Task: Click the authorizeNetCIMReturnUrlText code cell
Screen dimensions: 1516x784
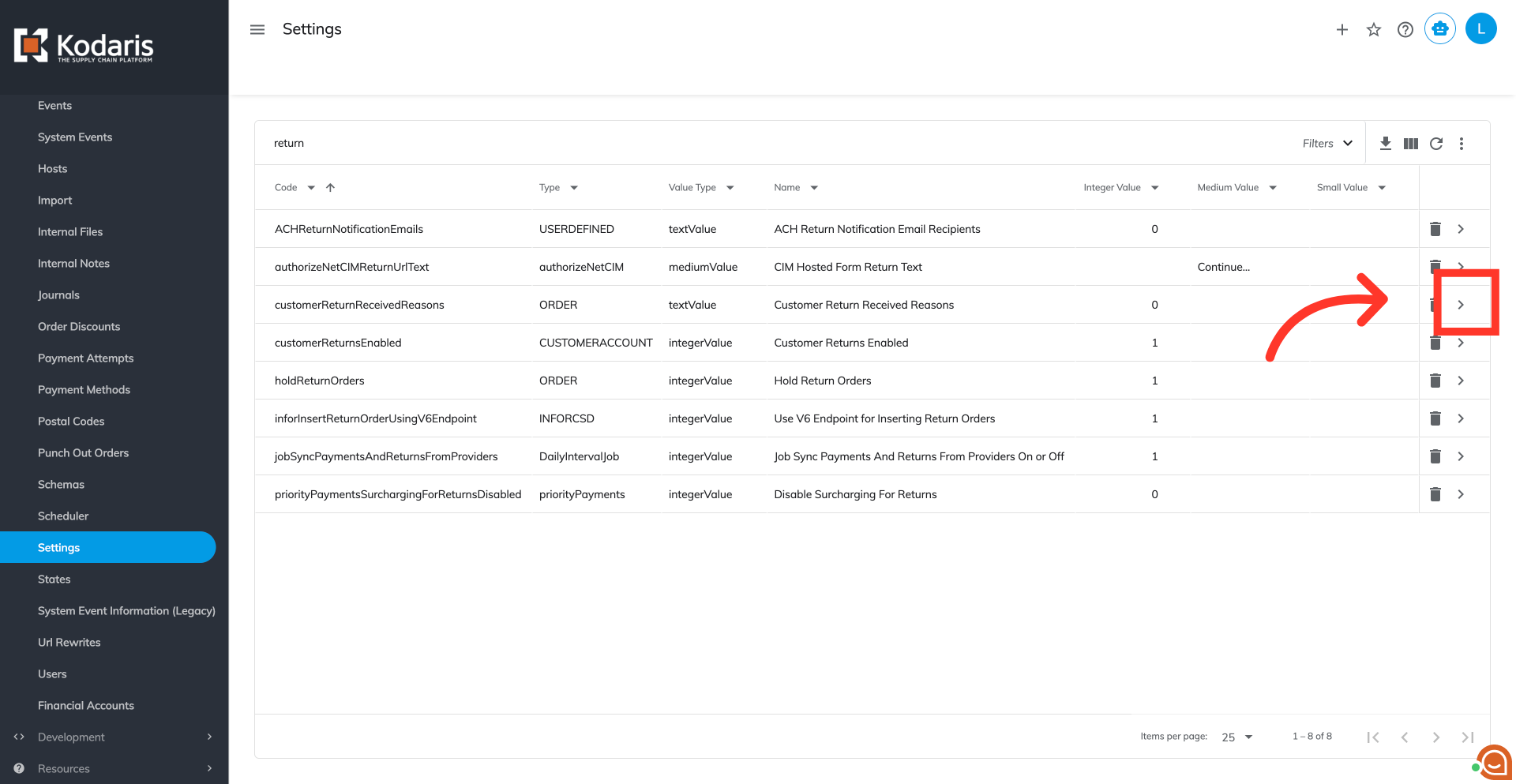Action: click(x=352, y=267)
